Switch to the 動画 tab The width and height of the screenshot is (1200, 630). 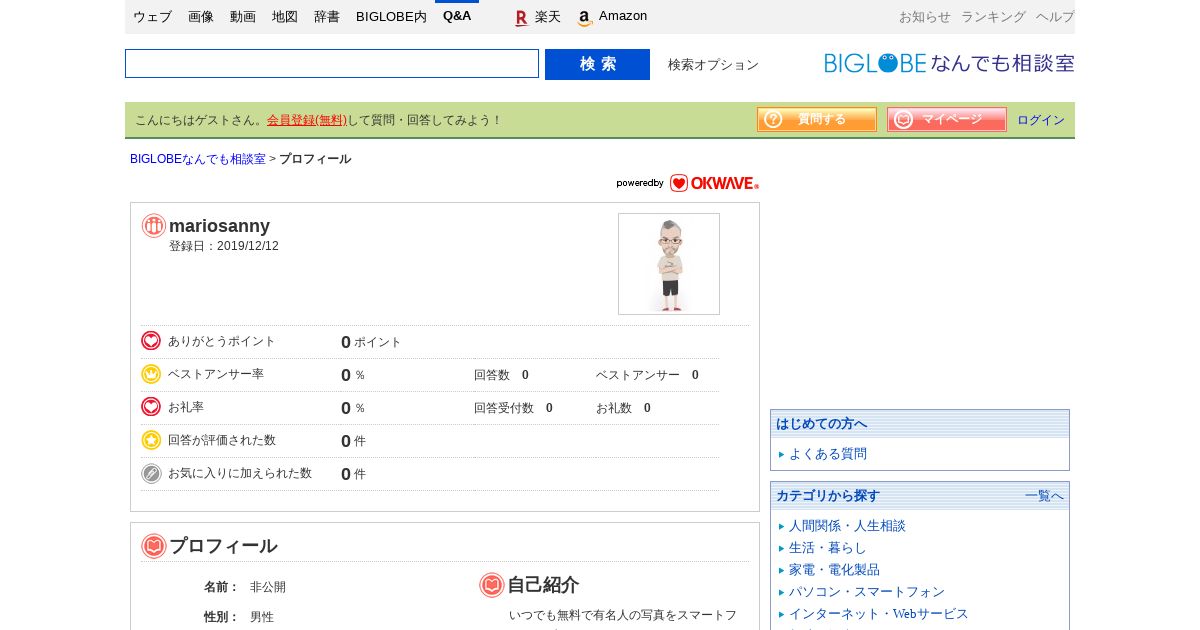click(243, 17)
